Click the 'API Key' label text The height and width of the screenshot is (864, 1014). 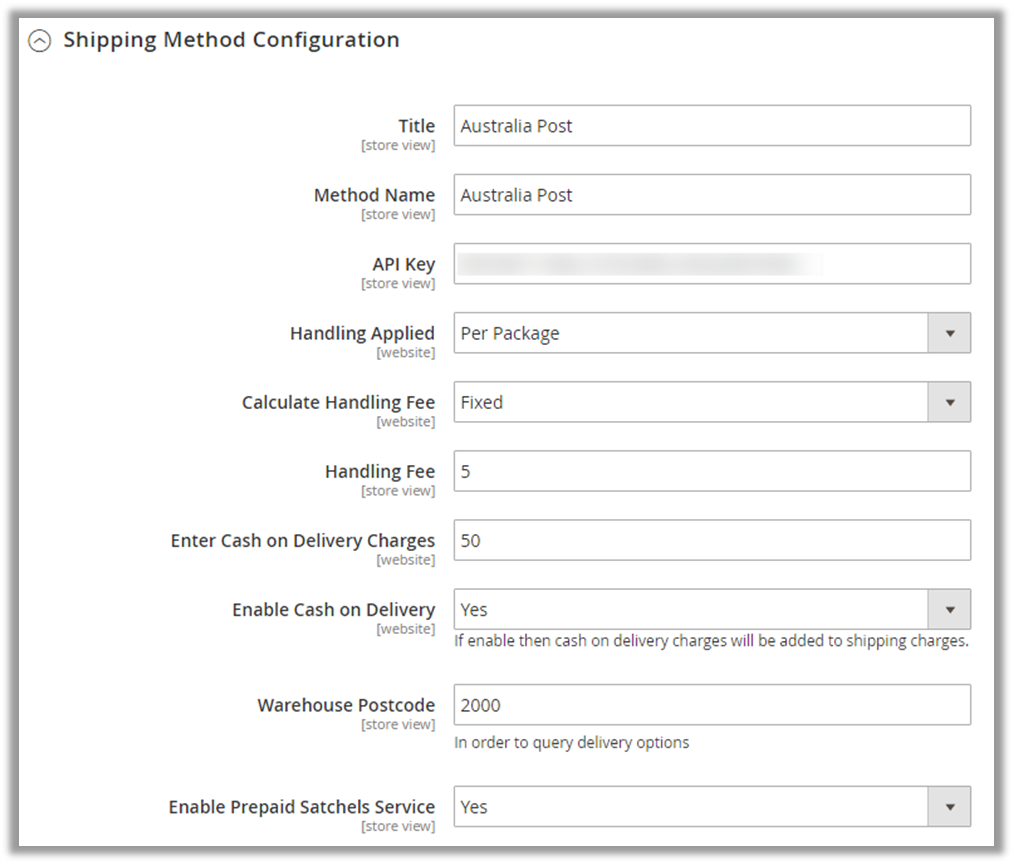point(403,264)
